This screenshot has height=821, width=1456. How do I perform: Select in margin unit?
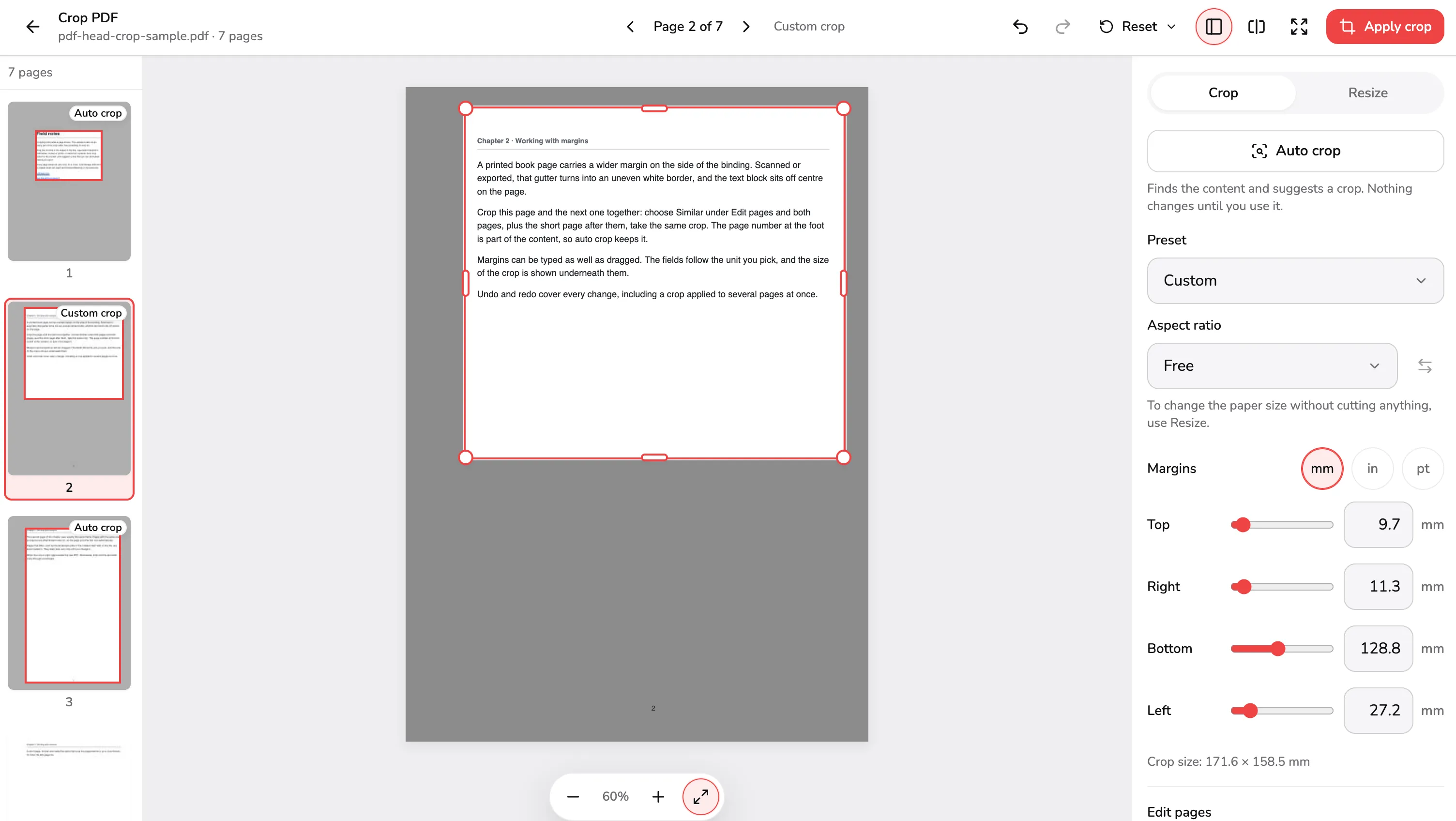point(1372,468)
